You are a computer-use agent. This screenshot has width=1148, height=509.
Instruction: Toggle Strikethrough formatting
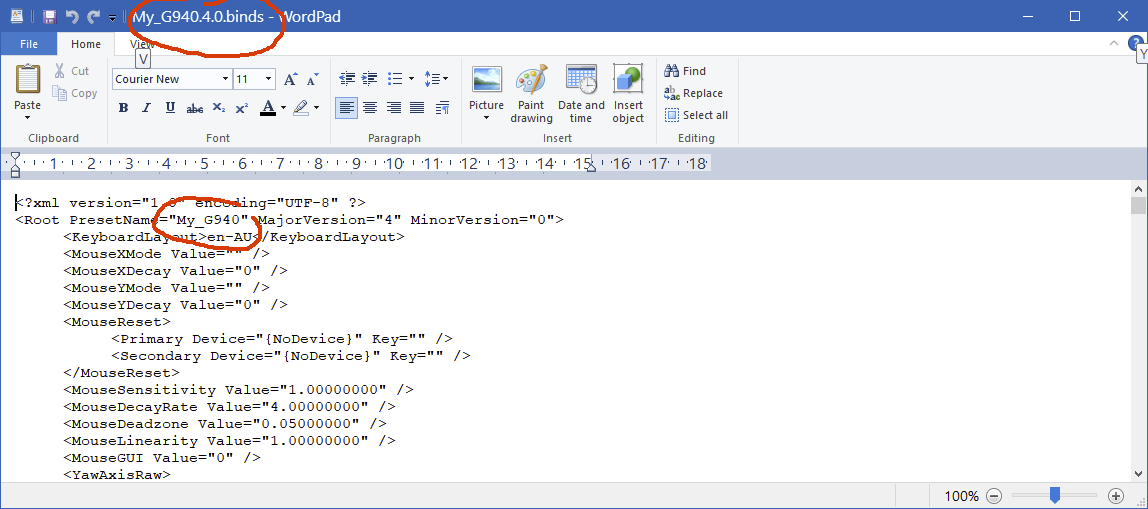195,108
